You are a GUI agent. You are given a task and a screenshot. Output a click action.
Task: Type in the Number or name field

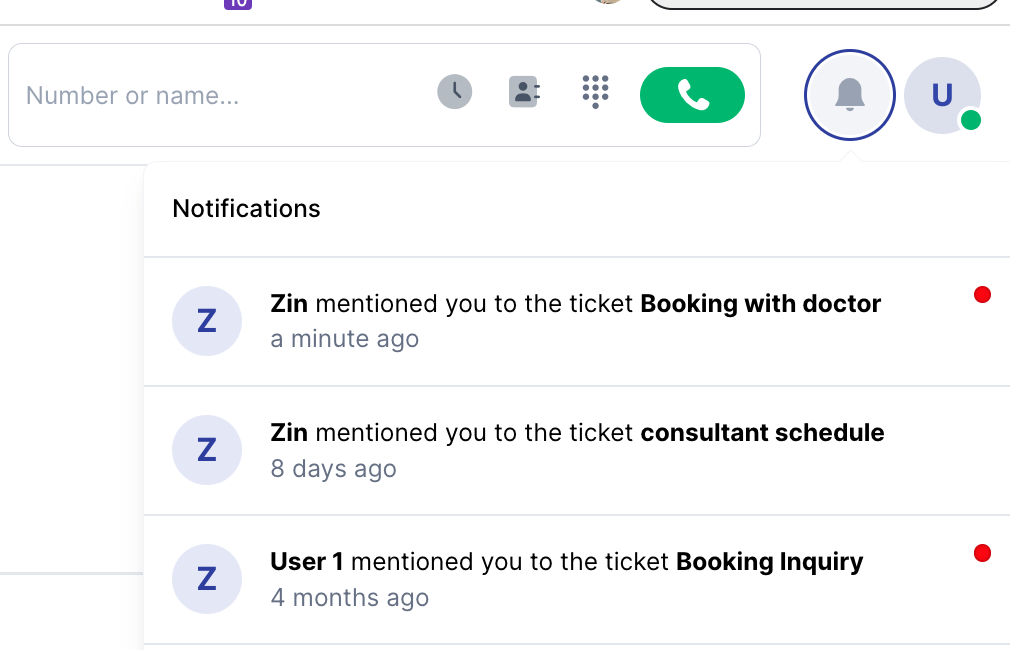(220, 96)
